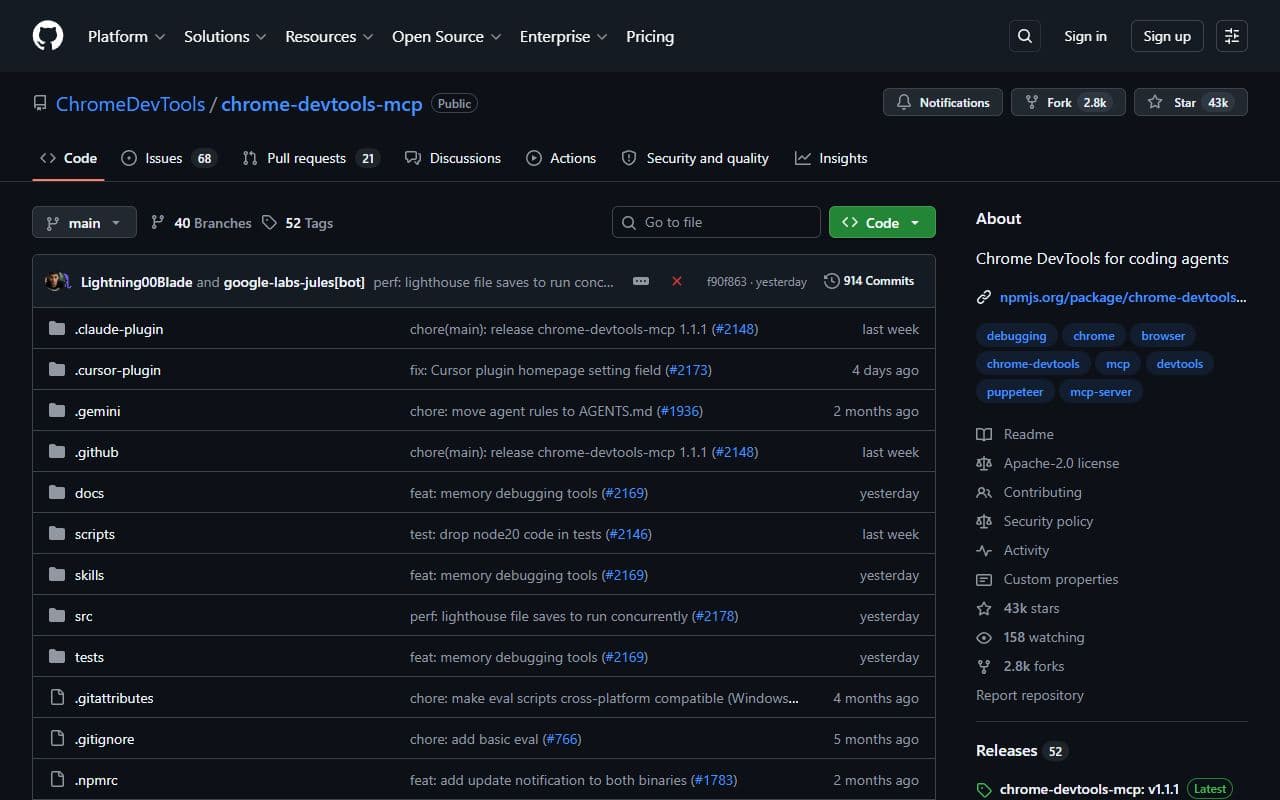Click the red failed status X icon
The image size is (1280, 800).
click(677, 281)
